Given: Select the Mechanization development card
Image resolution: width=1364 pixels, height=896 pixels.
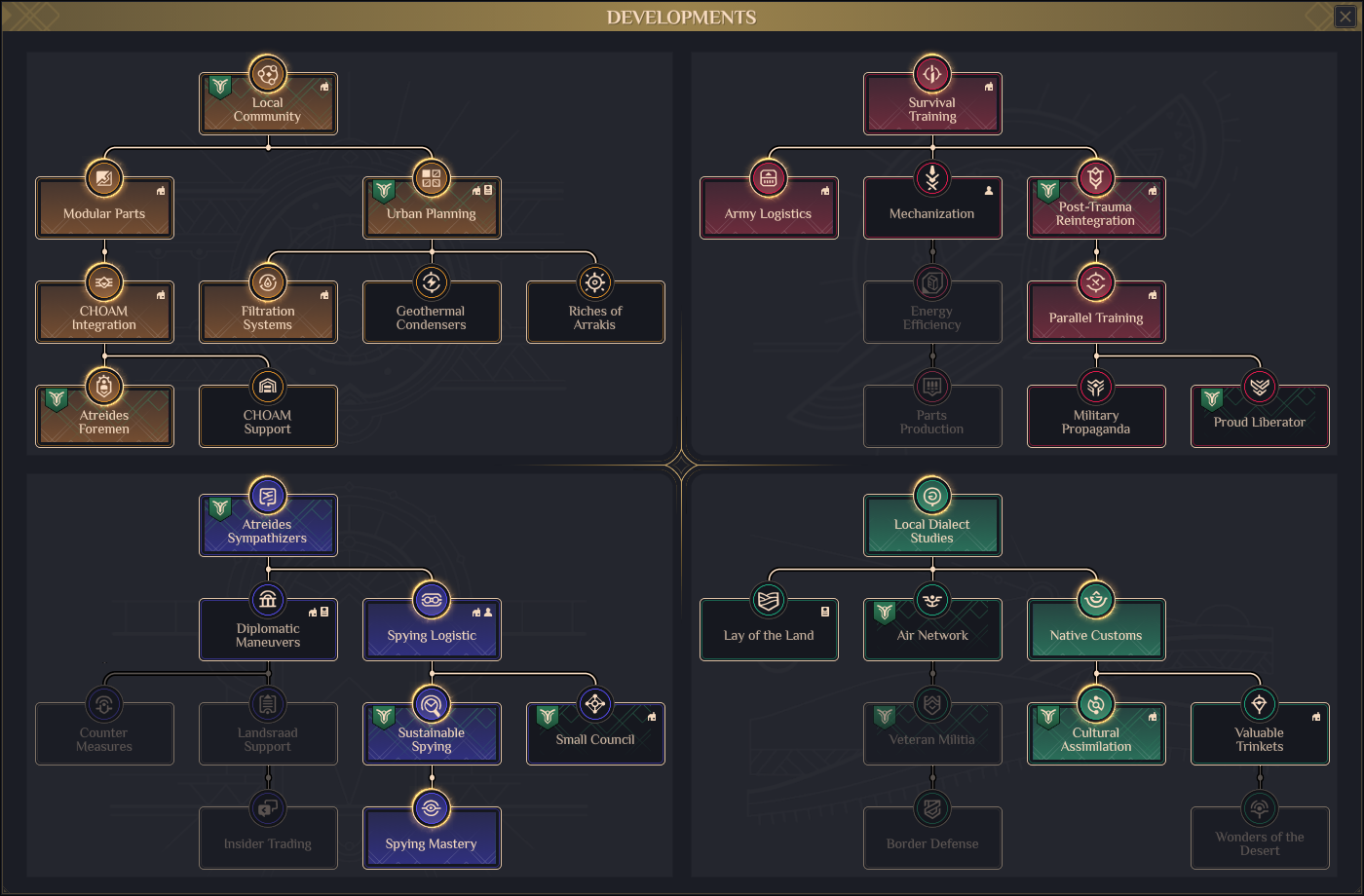Looking at the screenshot, I should (x=932, y=207).
